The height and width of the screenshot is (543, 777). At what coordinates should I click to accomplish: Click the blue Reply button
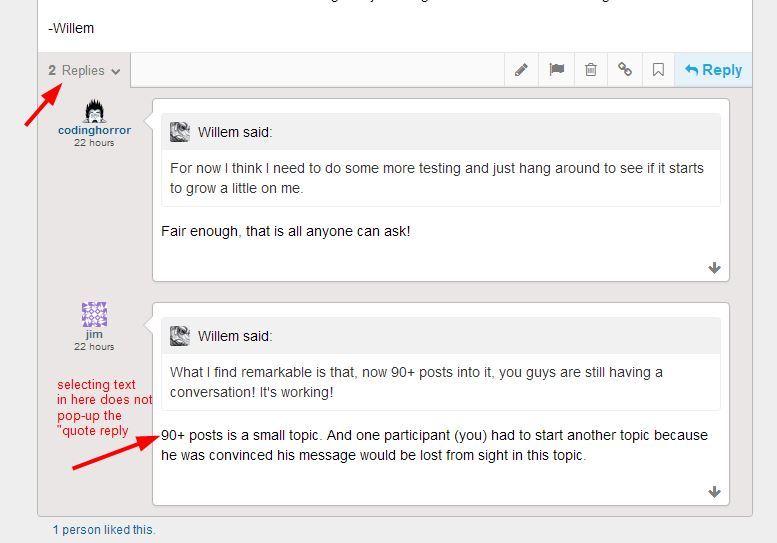click(x=713, y=70)
